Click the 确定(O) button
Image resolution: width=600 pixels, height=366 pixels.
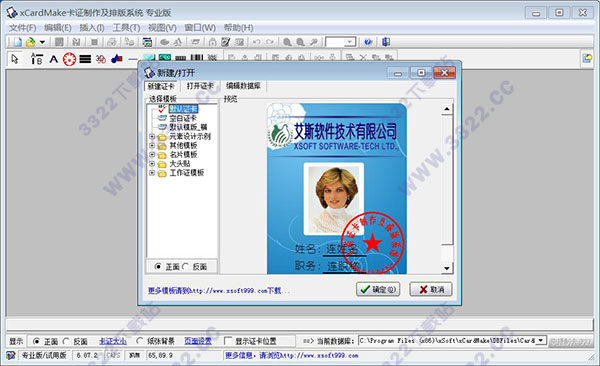pyautogui.click(x=378, y=289)
